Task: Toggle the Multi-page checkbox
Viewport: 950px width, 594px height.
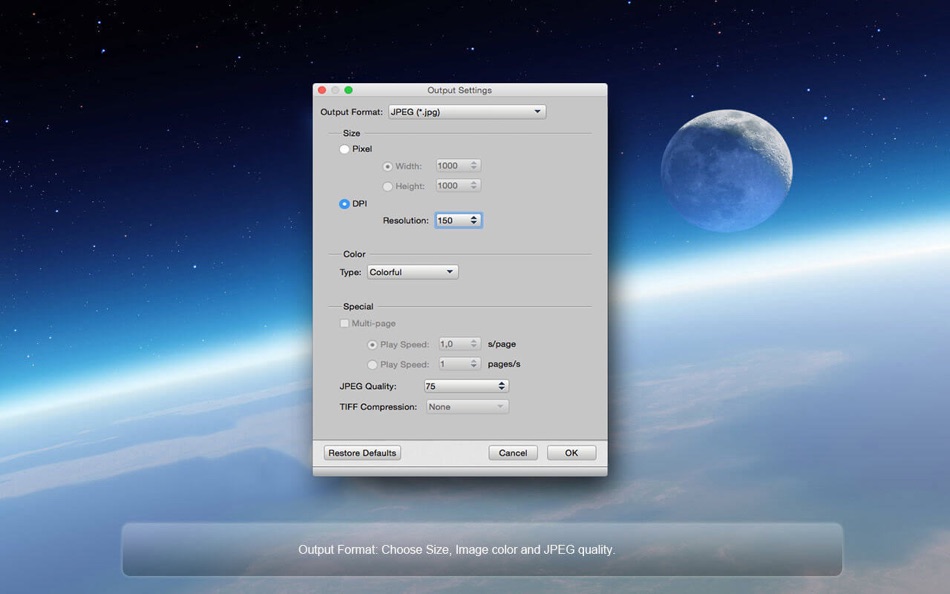Action: pos(344,324)
